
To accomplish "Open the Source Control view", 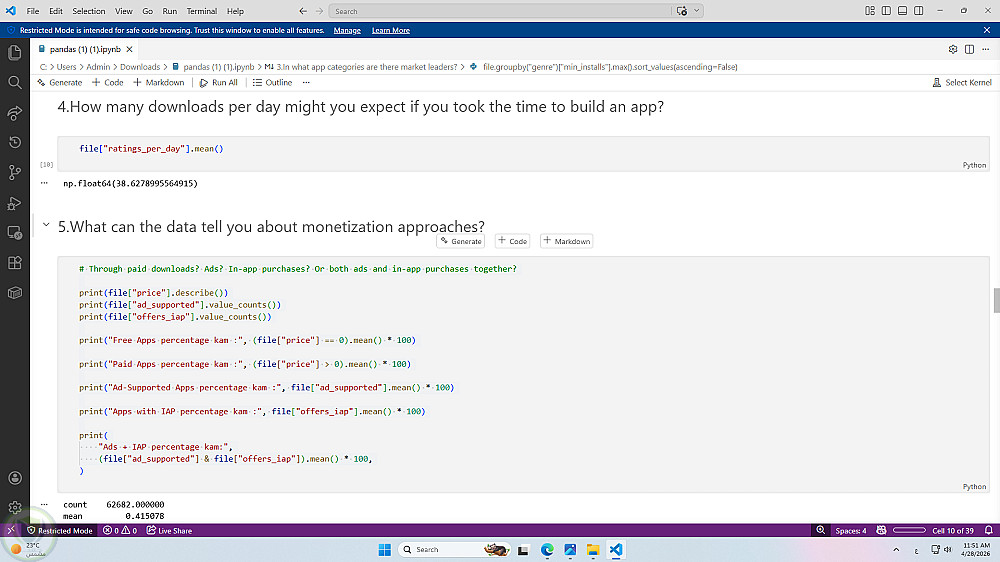I will [15, 172].
